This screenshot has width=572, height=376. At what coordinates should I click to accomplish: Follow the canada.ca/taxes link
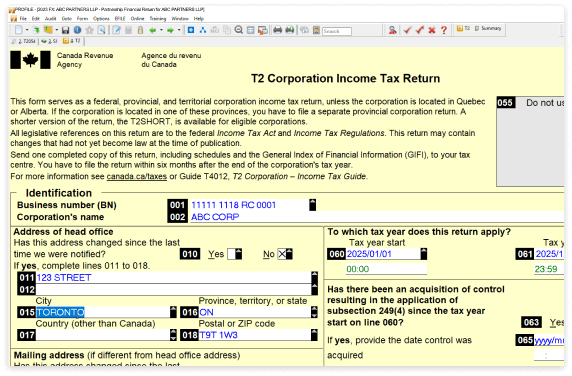(136, 177)
